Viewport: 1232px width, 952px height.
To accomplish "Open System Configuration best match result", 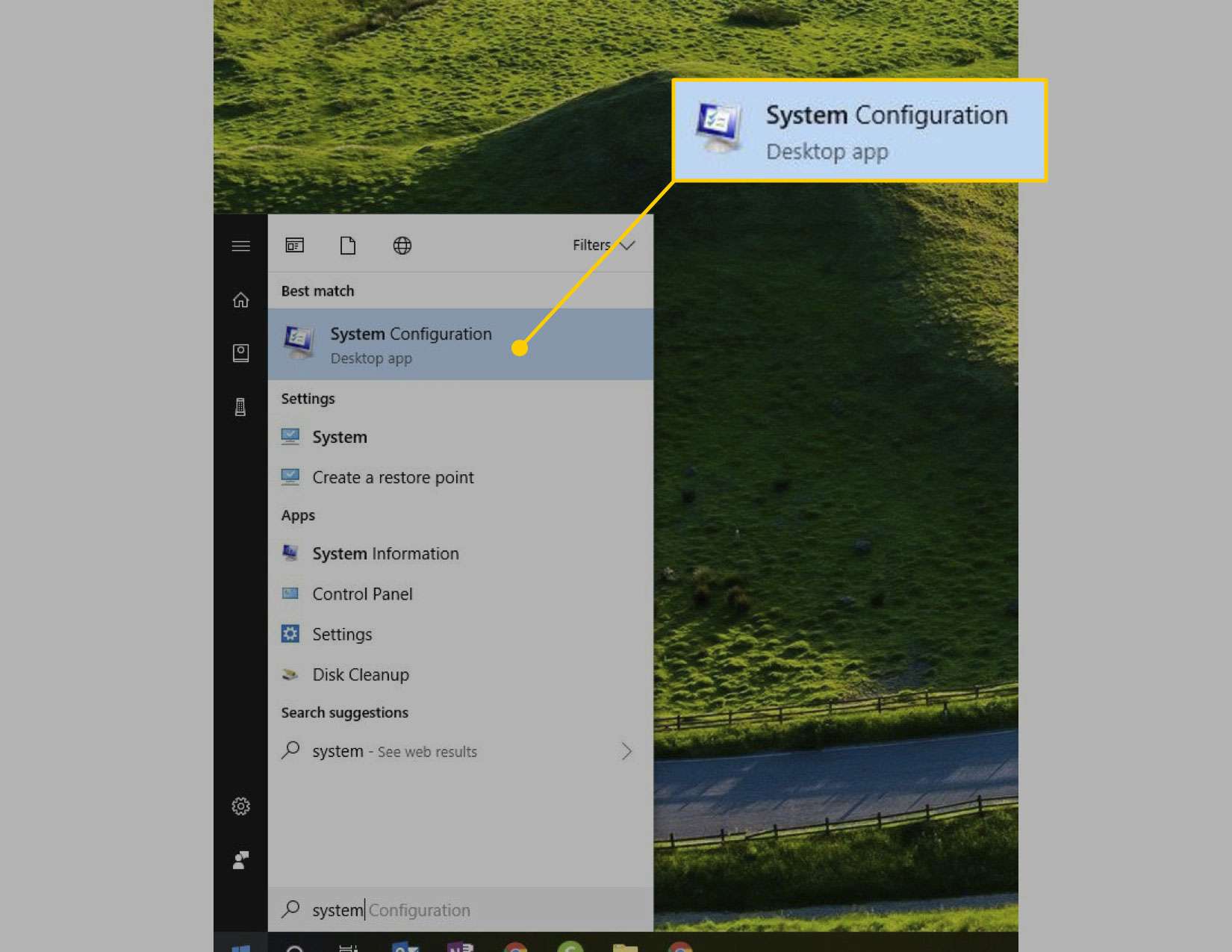I will (x=461, y=344).
